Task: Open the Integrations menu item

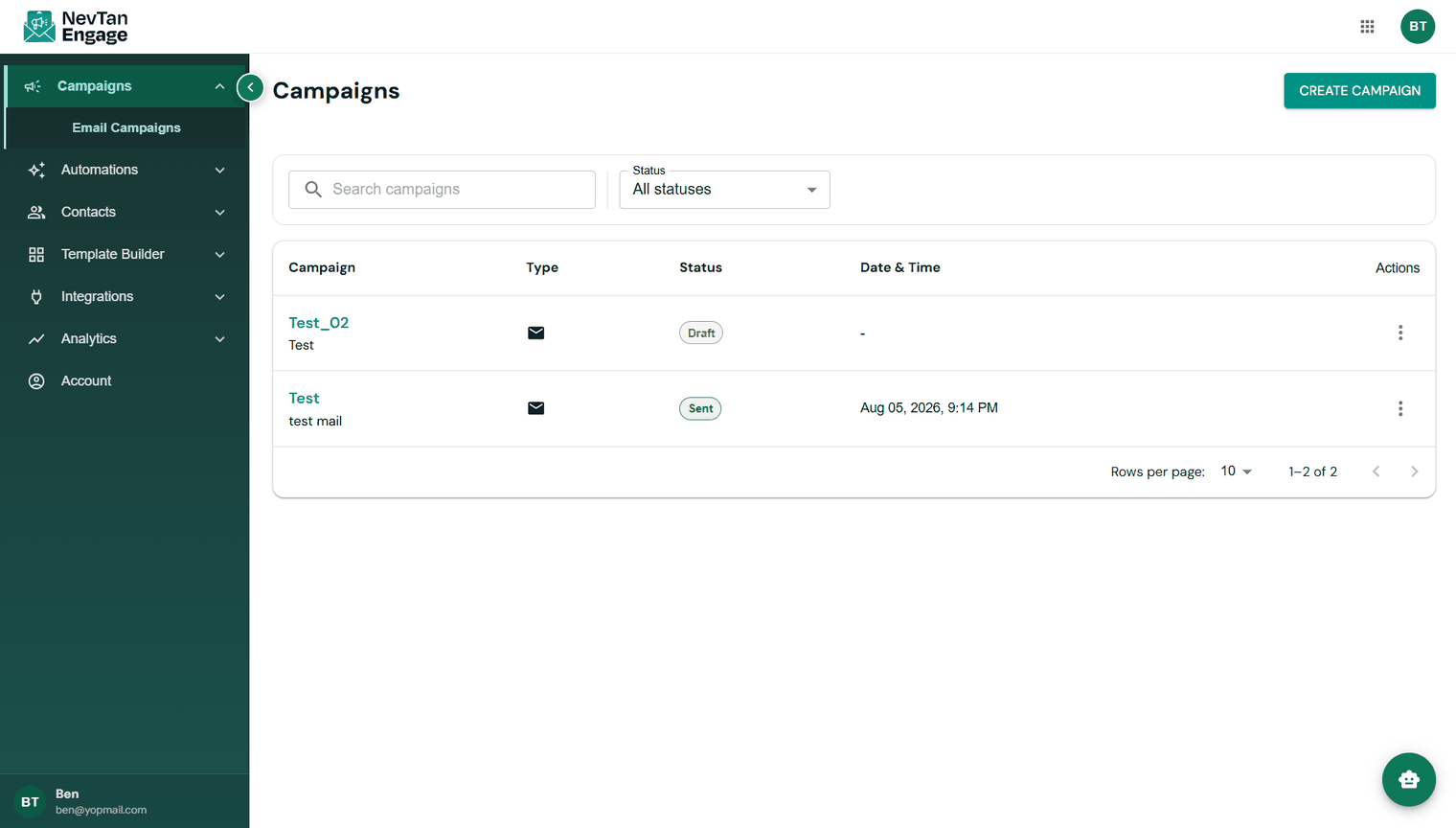Action: click(x=125, y=296)
